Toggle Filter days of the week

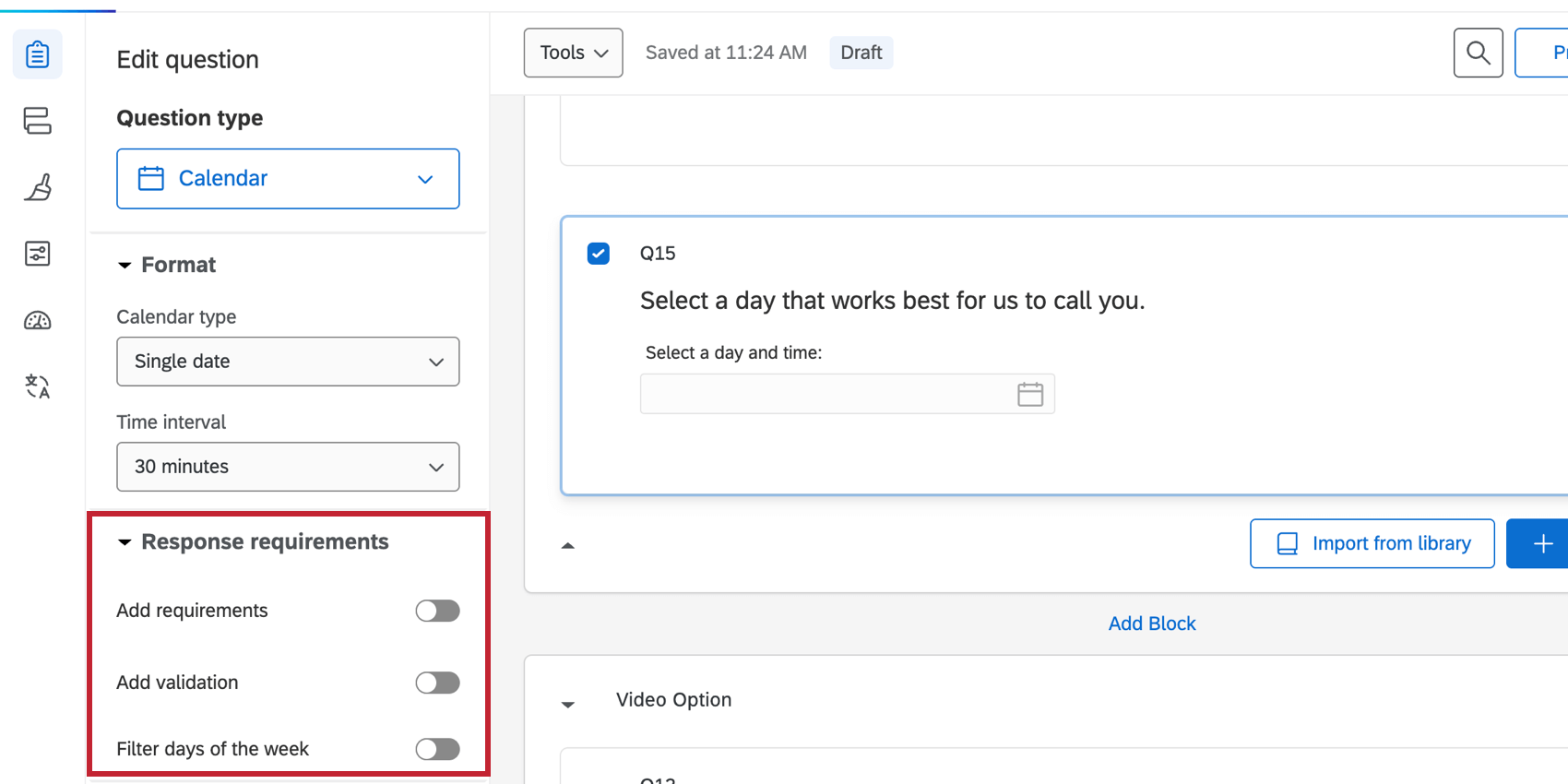tap(437, 749)
